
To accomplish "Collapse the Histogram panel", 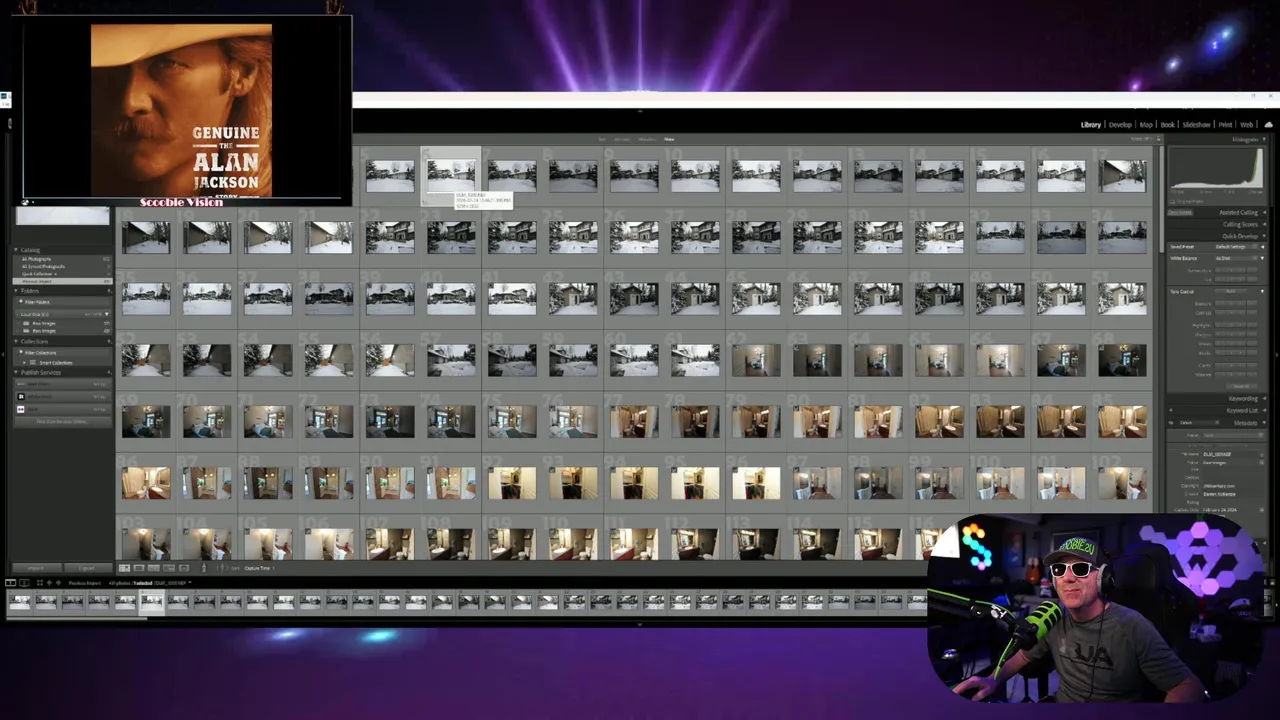I will [1264, 139].
